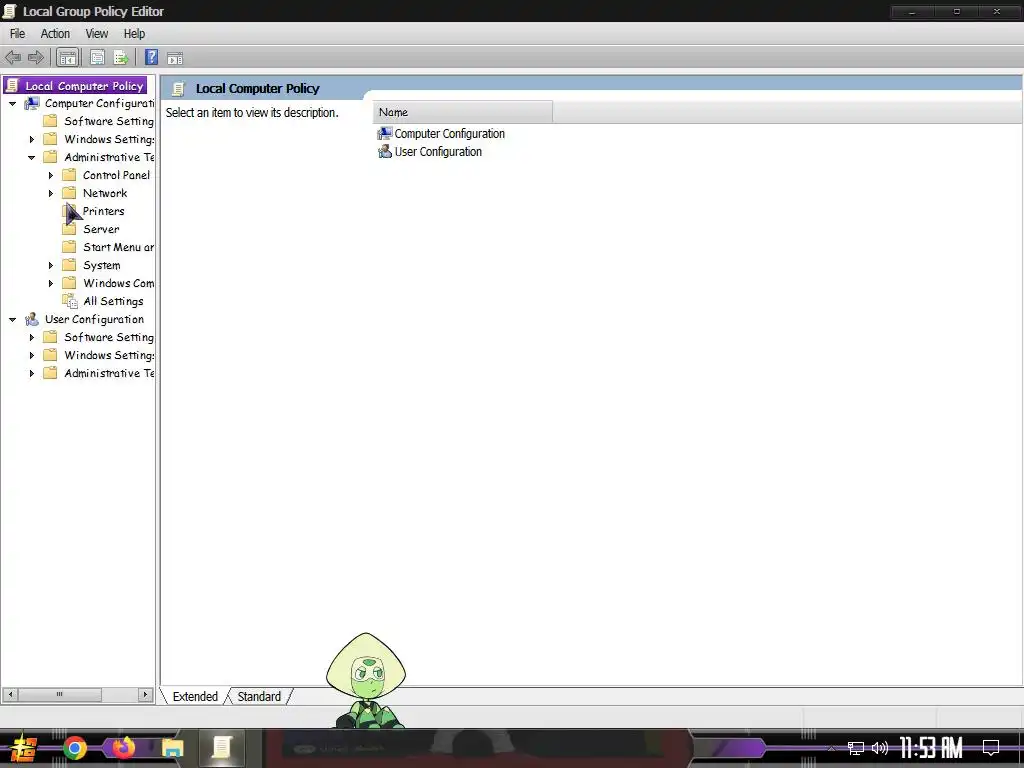The width and height of the screenshot is (1024, 768).
Task: Select the All Settings tree item label
Action: pyautogui.click(x=113, y=301)
